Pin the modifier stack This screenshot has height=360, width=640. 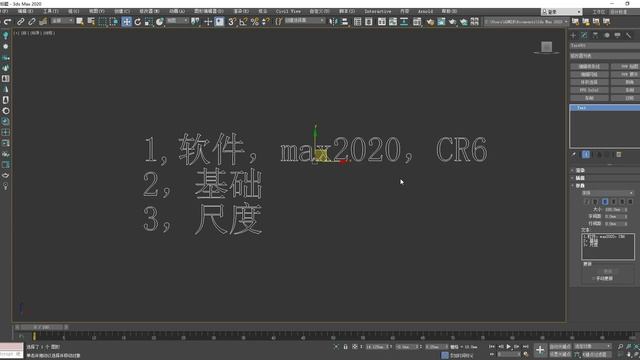tap(574, 155)
